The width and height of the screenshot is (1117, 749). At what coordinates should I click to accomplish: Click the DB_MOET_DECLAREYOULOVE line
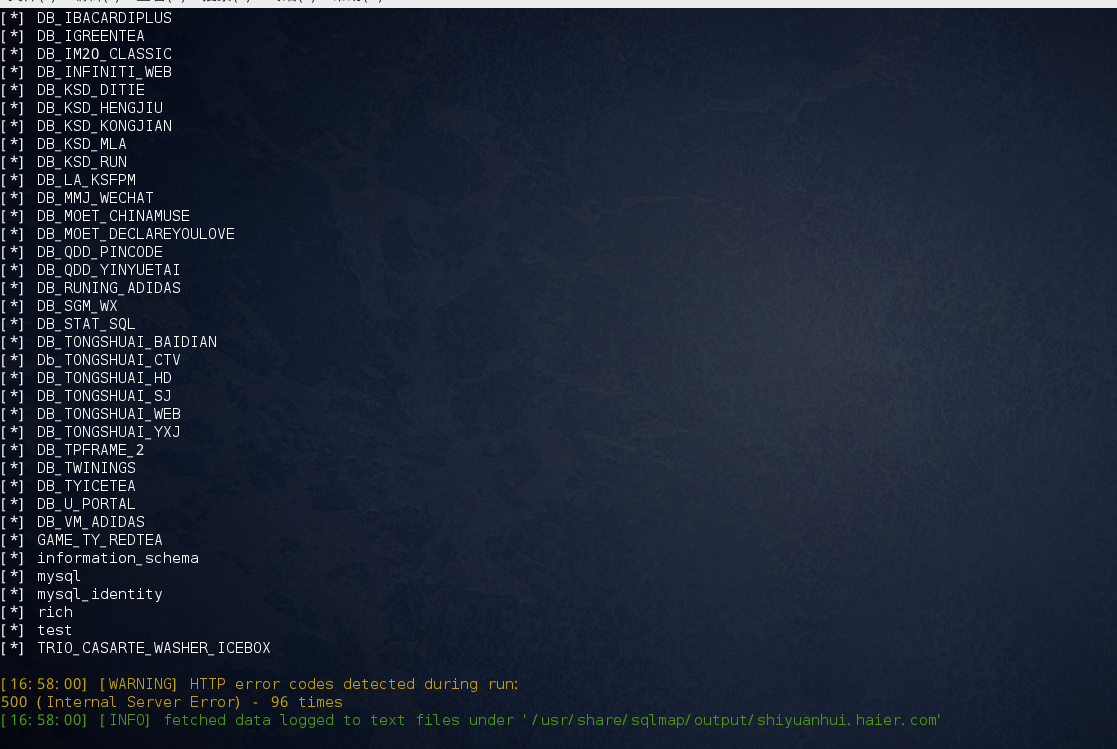click(x=135, y=234)
